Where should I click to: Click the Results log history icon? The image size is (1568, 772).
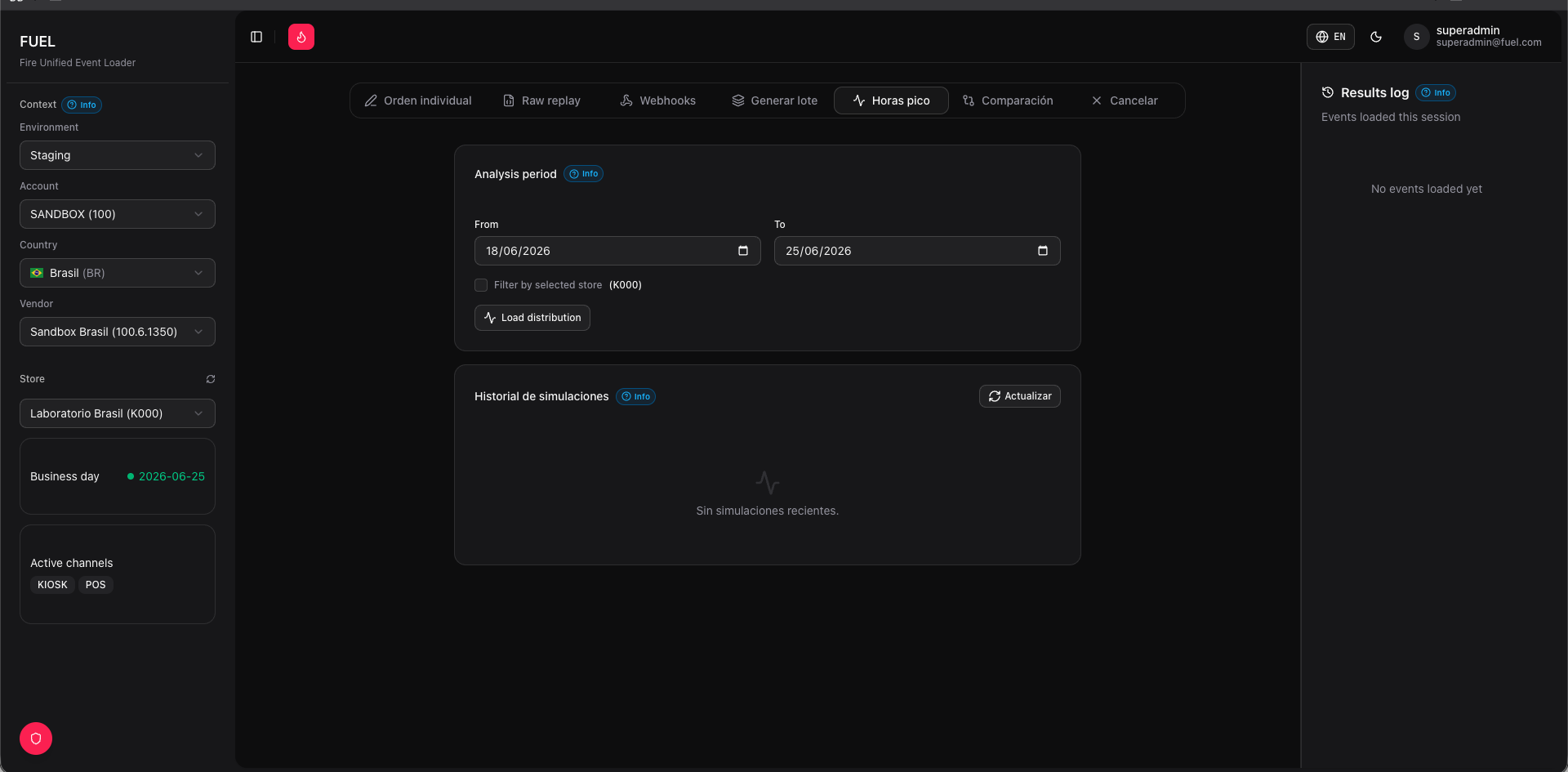click(1328, 92)
